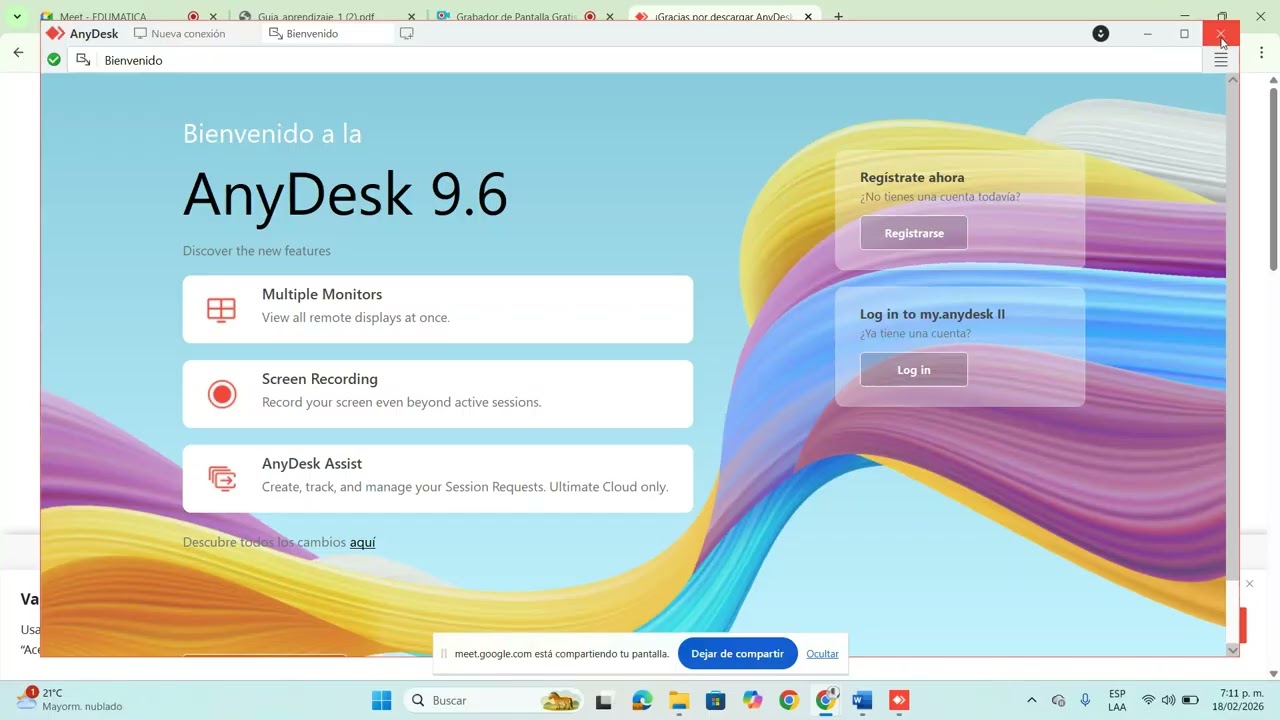Open the Multiple Monitors card
This screenshot has width=1280, height=720.
[438, 309]
